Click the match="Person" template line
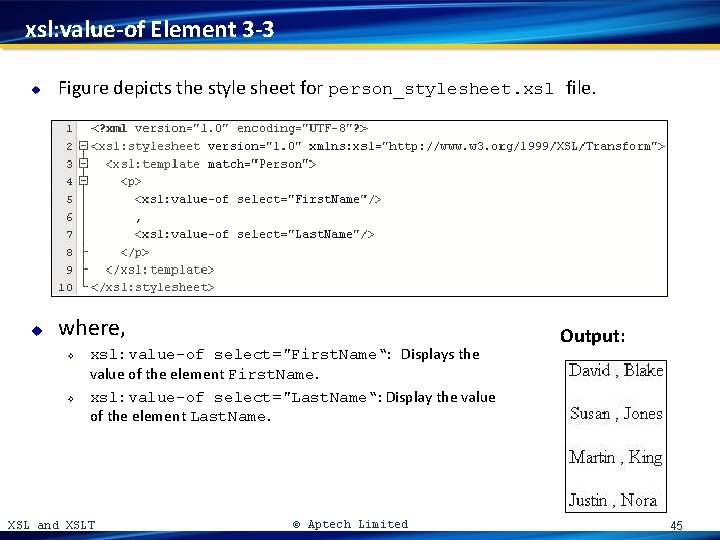 [211, 164]
